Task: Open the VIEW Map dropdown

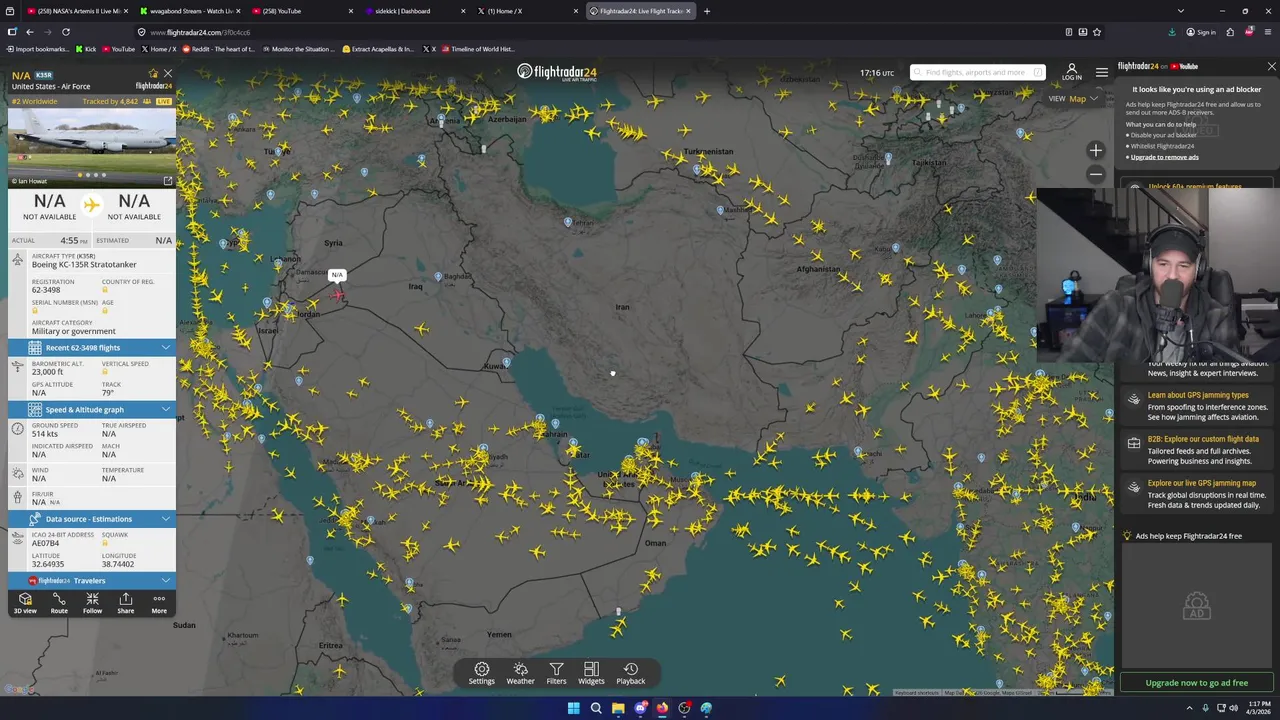Action: 1073,98
